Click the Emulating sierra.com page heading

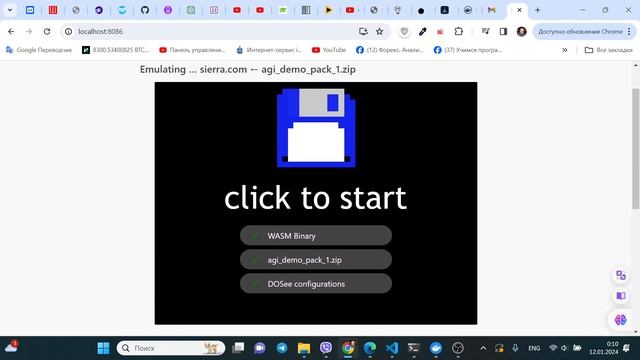point(248,69)
